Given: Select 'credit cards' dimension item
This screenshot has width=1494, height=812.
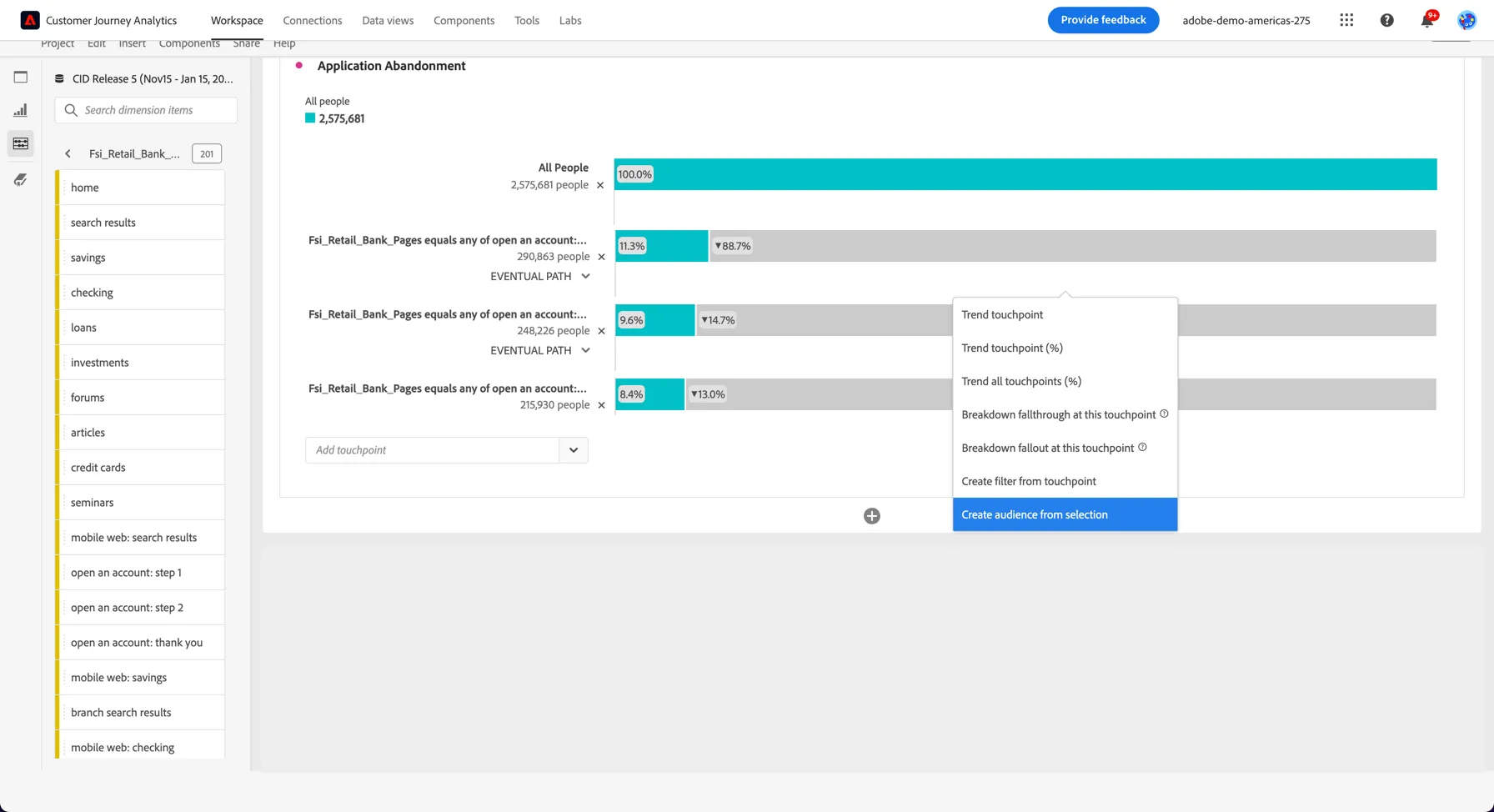Looking at the screenshot, I should [x=140, y=468].
